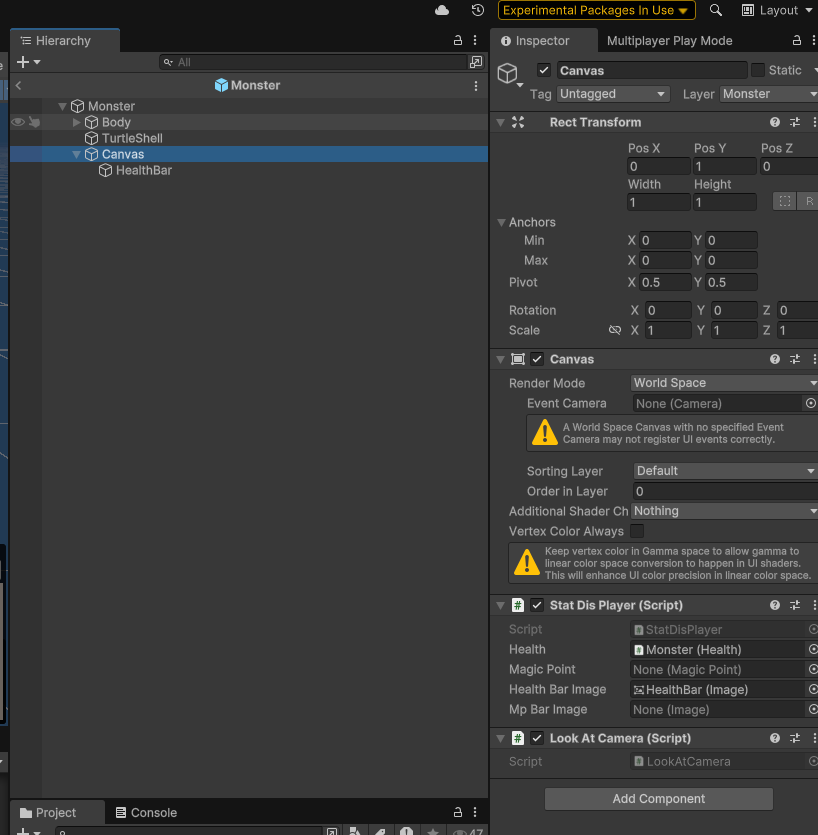
Task: Open the Monster prefab stage options menu
Action: click(476, 86)
